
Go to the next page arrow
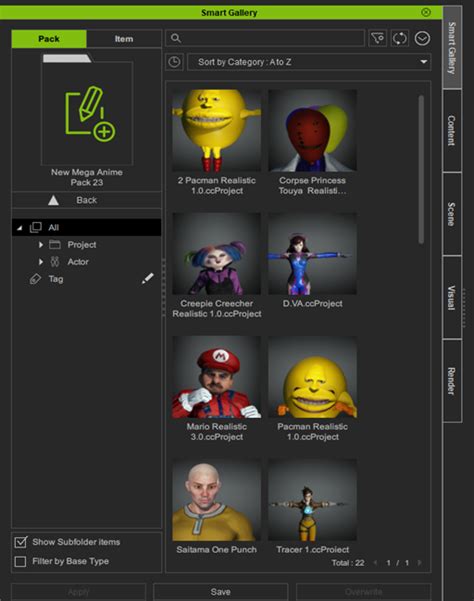[x=420, y=563]
